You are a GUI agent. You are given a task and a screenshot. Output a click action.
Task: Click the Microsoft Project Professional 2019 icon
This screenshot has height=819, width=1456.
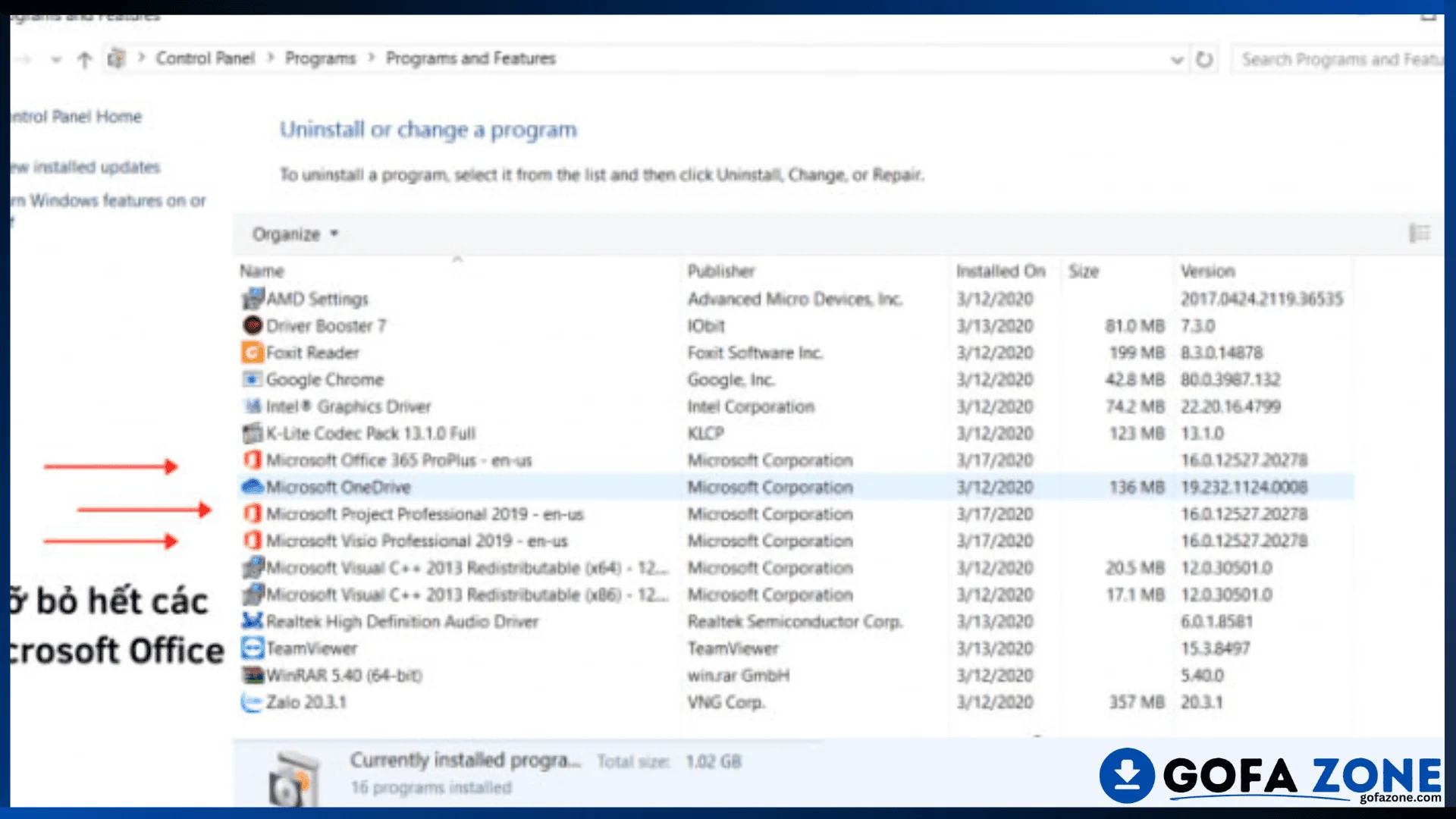click(x=253, y=514)
